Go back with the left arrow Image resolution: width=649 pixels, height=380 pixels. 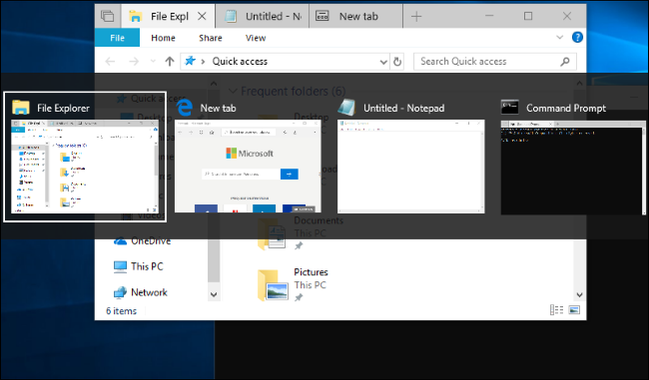[x=110, y=62]
